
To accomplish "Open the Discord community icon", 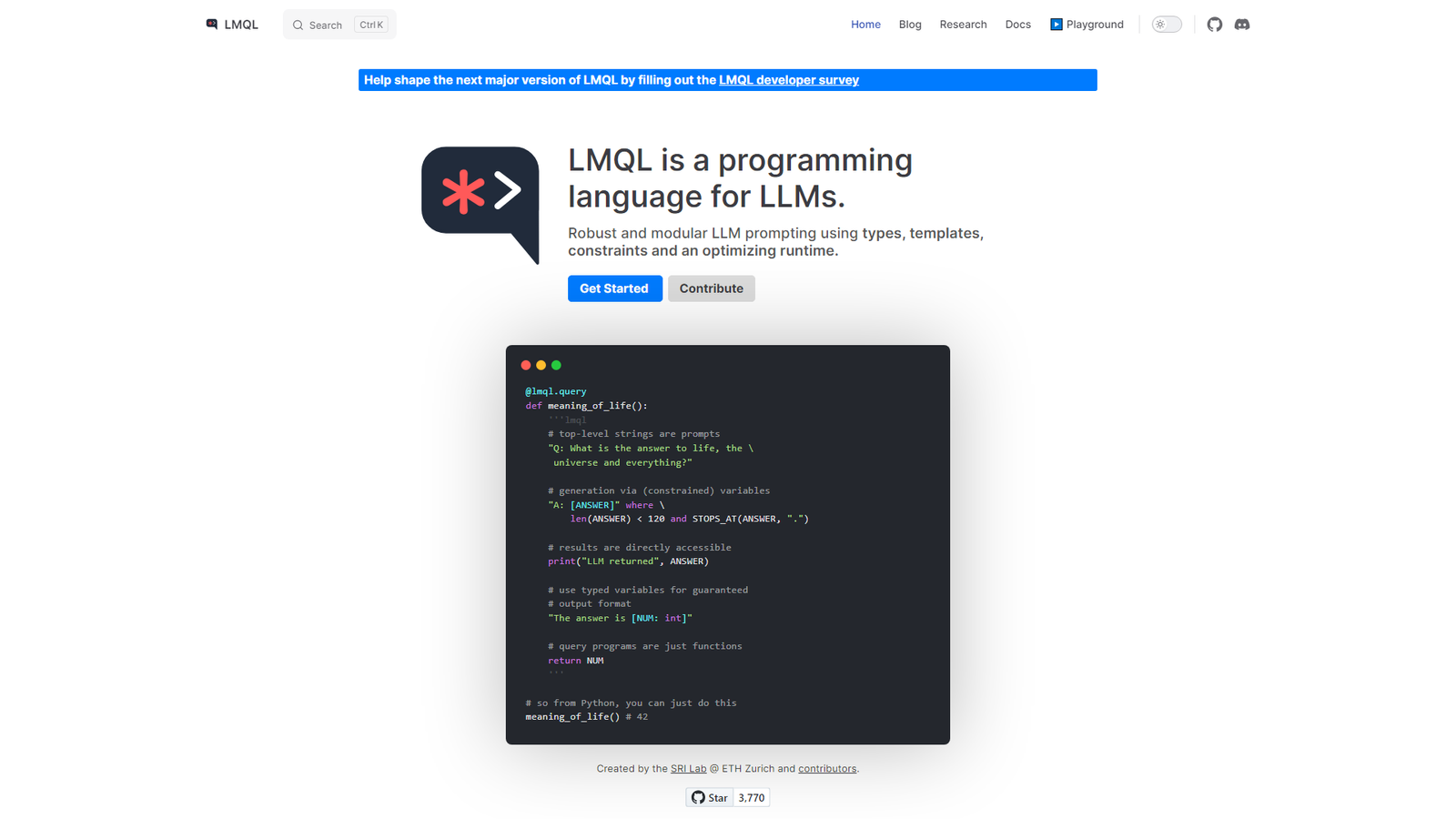I will point(1242,25).
